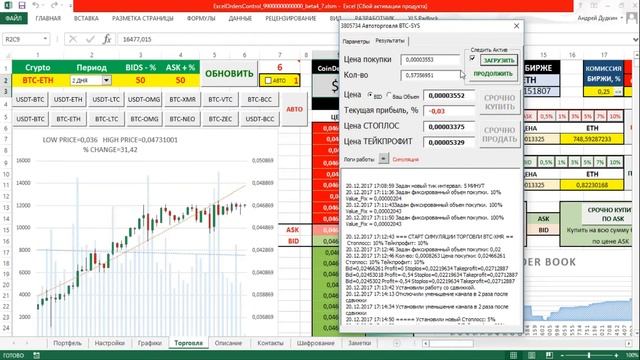Open the Заметки sheet tab
640x360 pixels.
[x=359, y=343]
